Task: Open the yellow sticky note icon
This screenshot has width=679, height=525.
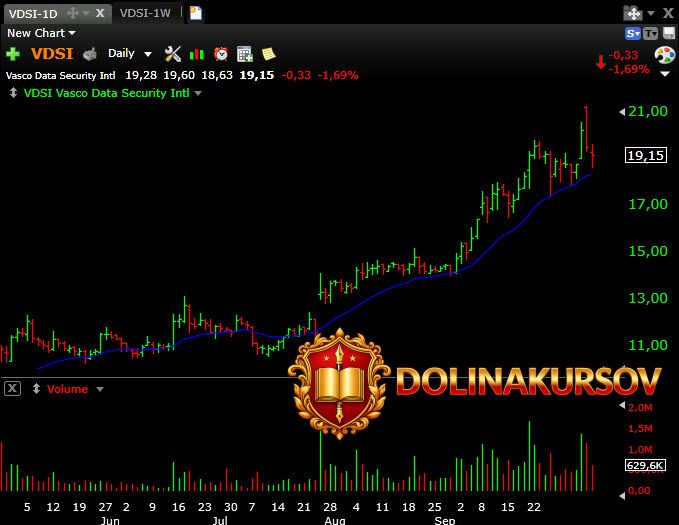Action: coord(268,54)
